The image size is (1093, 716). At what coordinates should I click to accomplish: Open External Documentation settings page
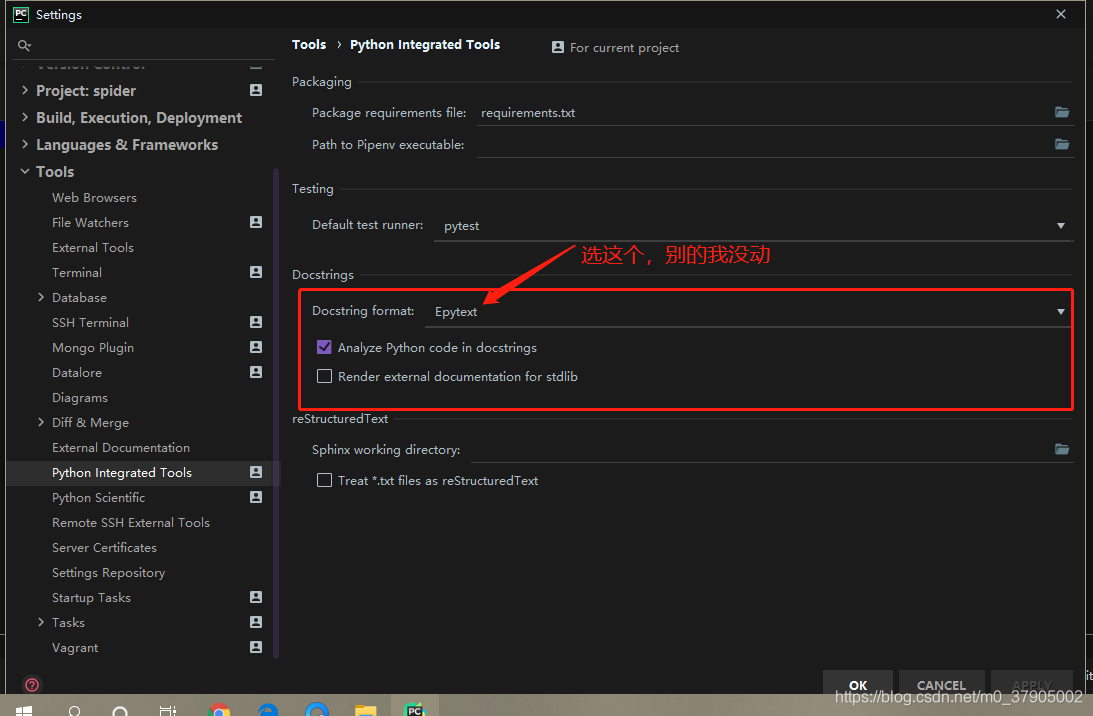[121, 448]
